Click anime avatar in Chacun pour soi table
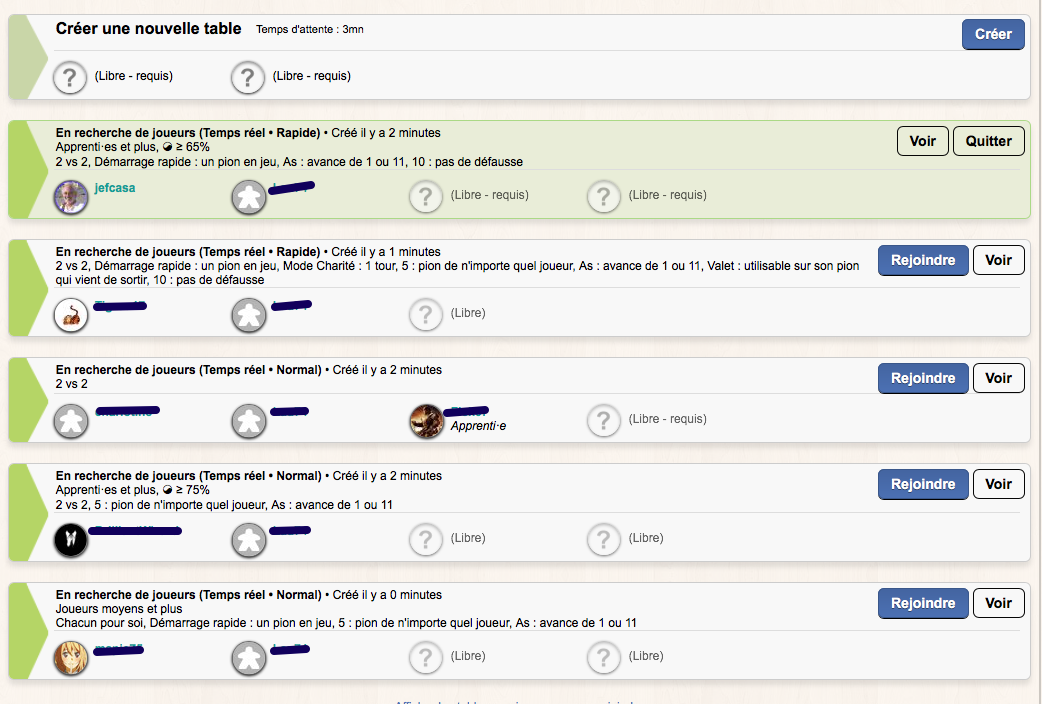This screenshot has height=704, width=1042. point(70,658)
